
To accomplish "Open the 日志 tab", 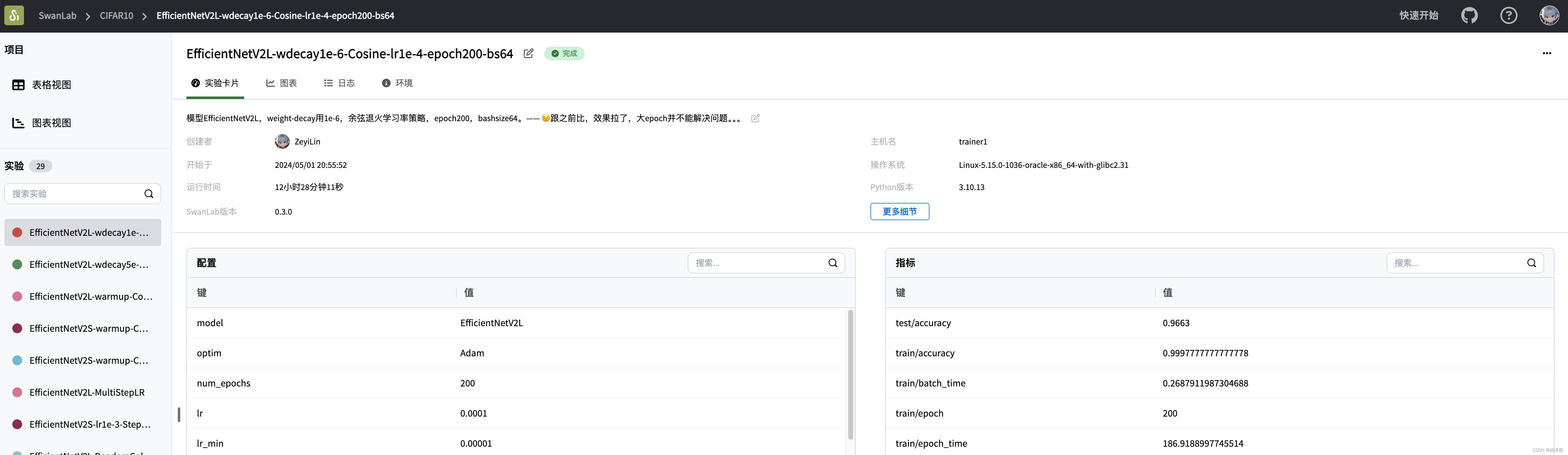I will (x=340, y=83).
